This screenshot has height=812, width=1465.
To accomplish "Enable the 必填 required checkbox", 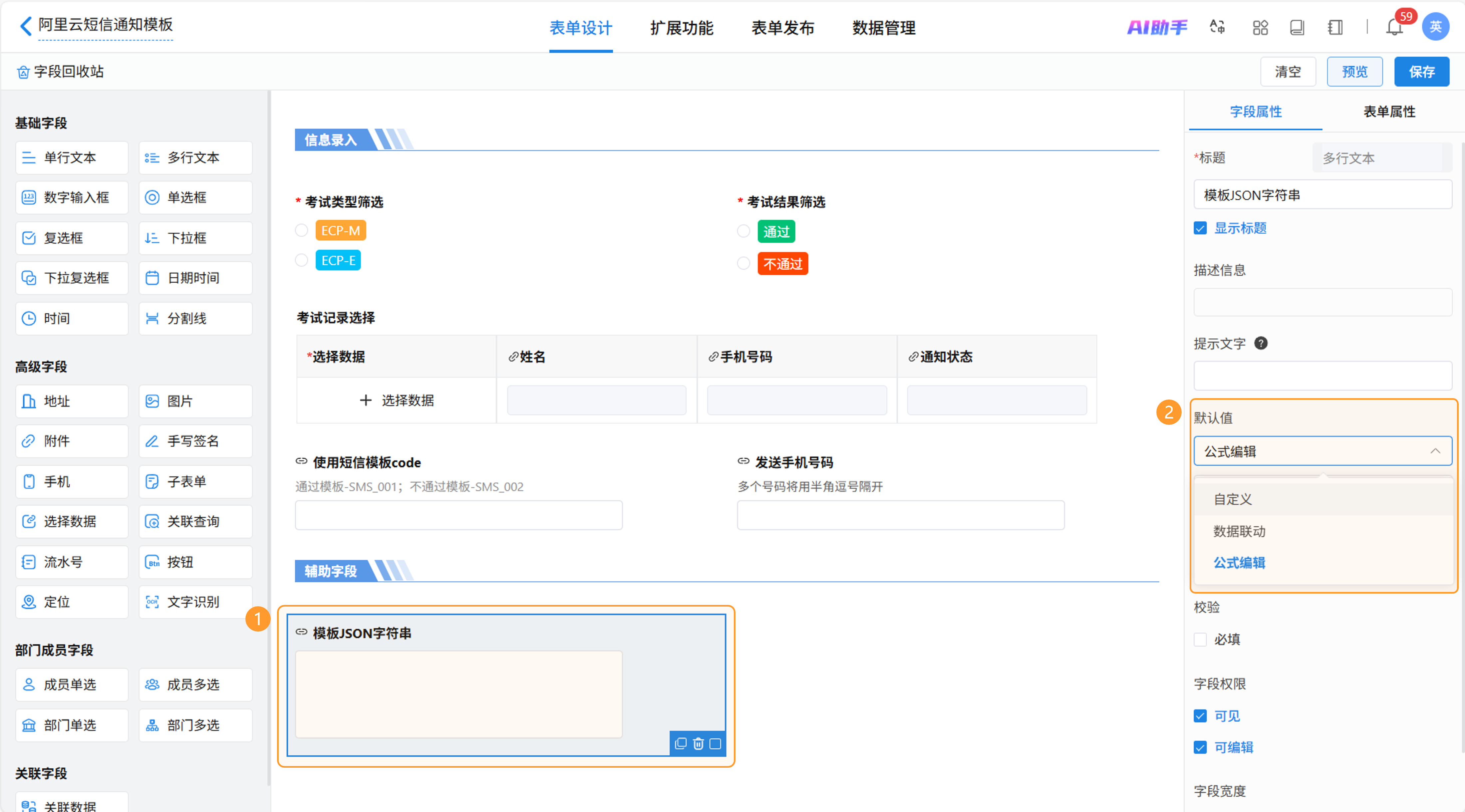I will (x=1200, y=639).
